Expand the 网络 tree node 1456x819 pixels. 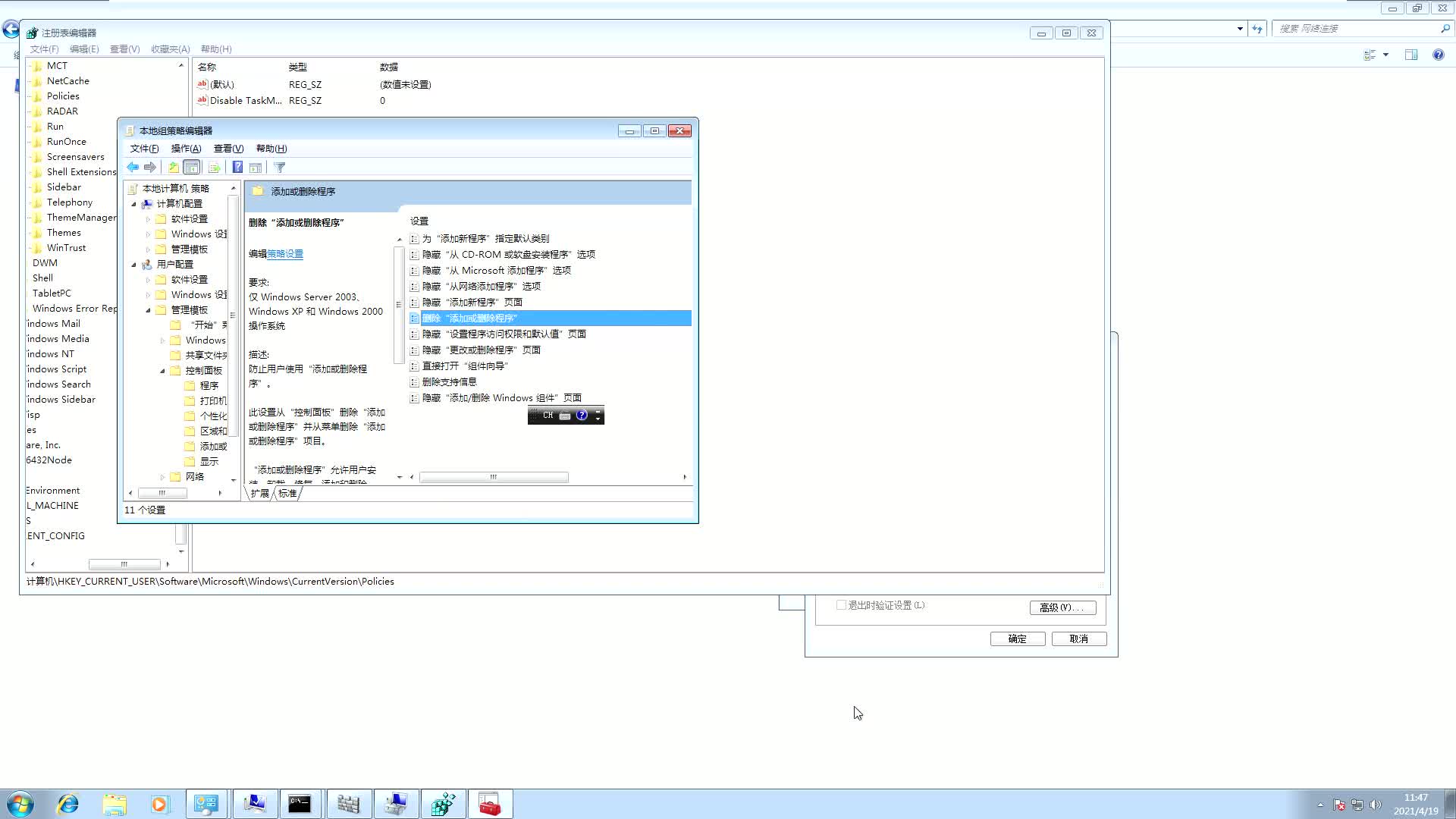pos(162,477)
